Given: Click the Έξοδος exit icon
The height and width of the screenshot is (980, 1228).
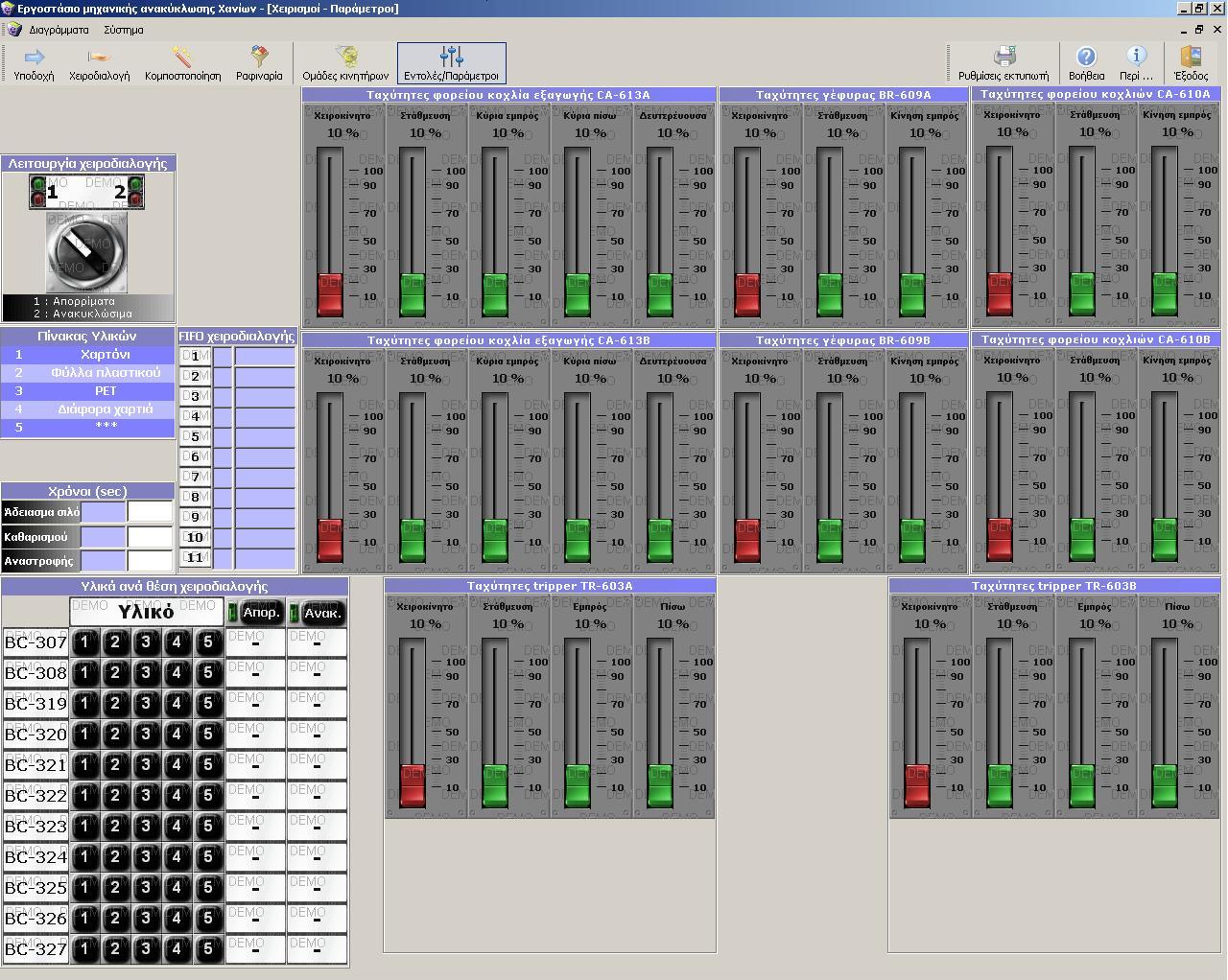Looking at the screenshot, I should pos(1191,63).
